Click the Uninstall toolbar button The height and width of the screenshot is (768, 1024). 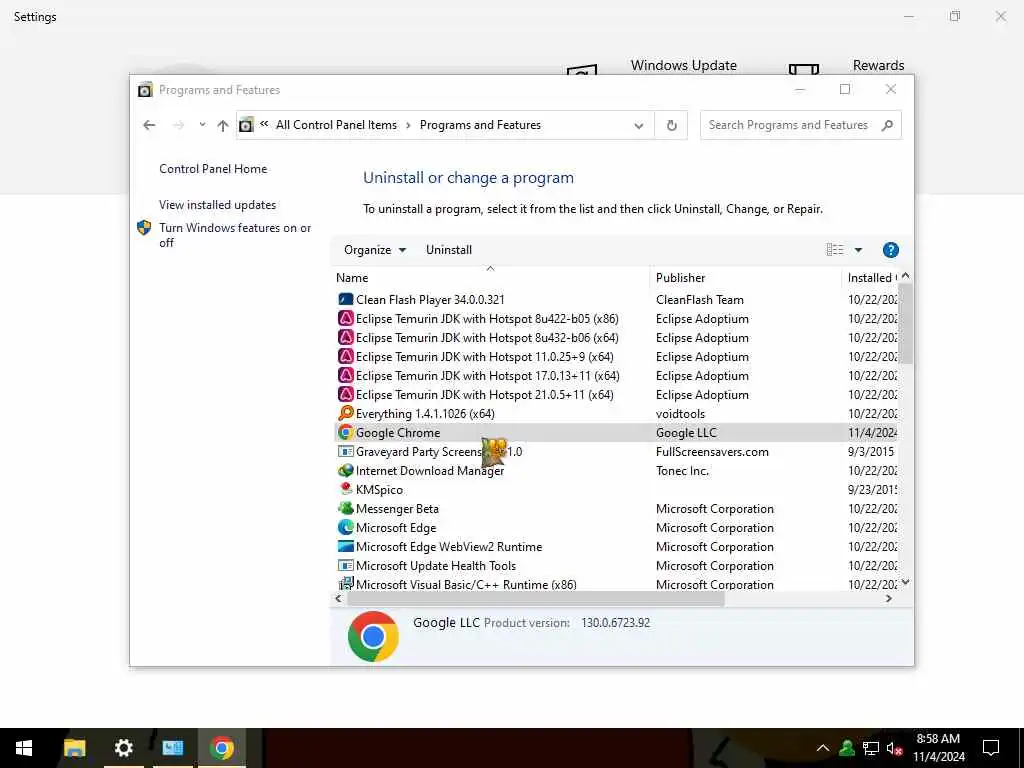(x=449, y=250)
